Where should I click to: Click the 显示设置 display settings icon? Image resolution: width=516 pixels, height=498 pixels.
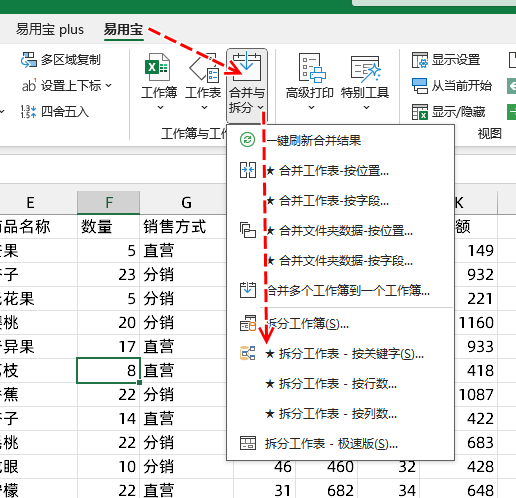tap(419, 60)
